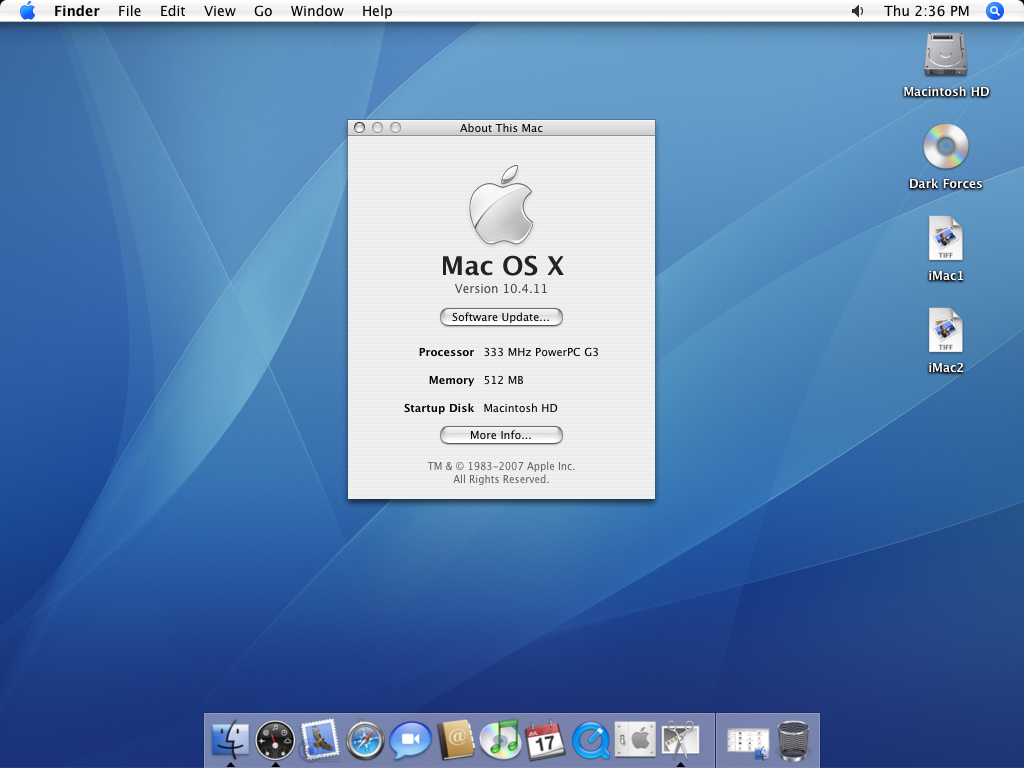Click the More Info... button
Screen dimensions: 1024x768
(x=501, y=435)
